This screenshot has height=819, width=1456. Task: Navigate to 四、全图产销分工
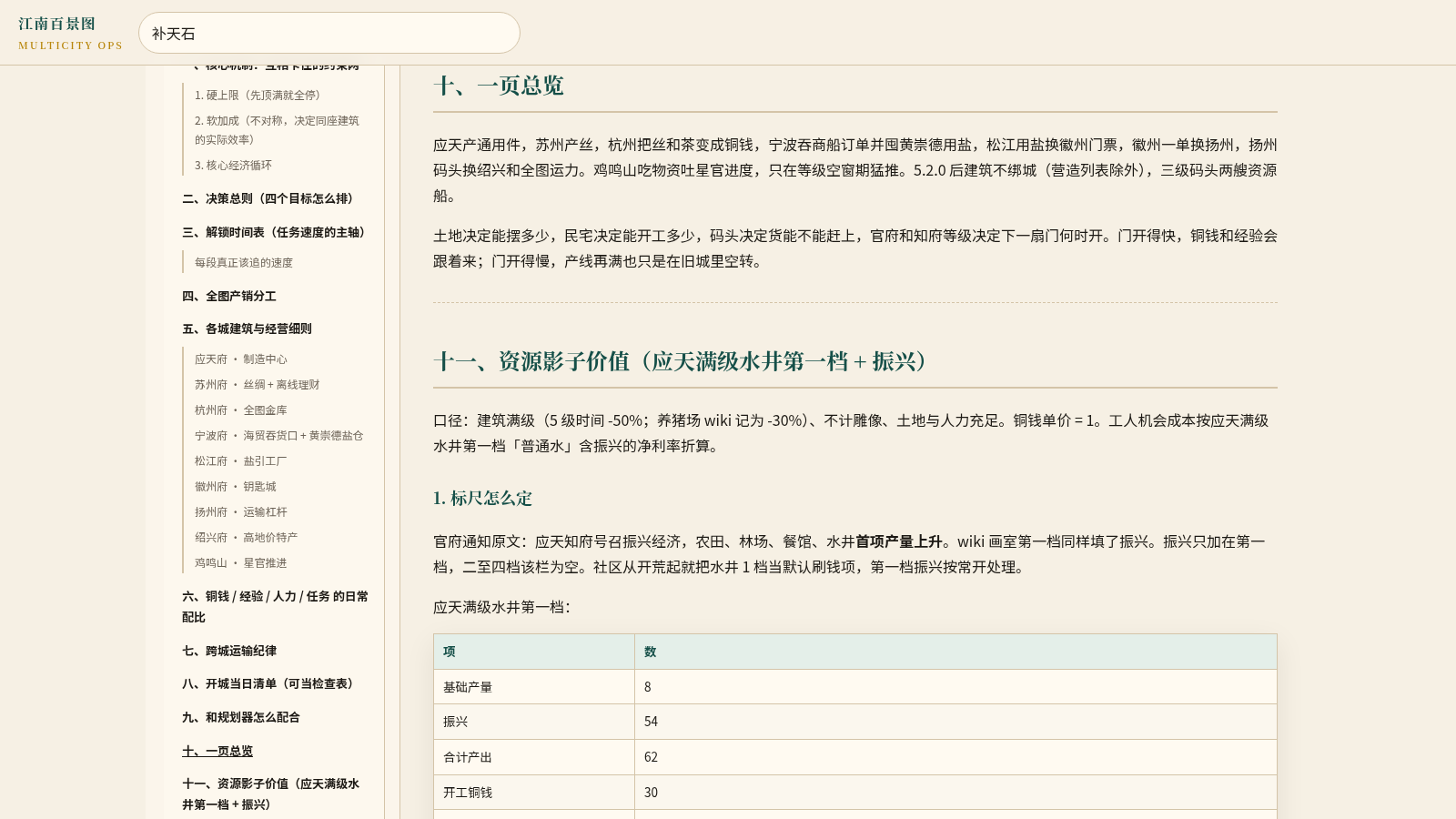pos(229,296)
